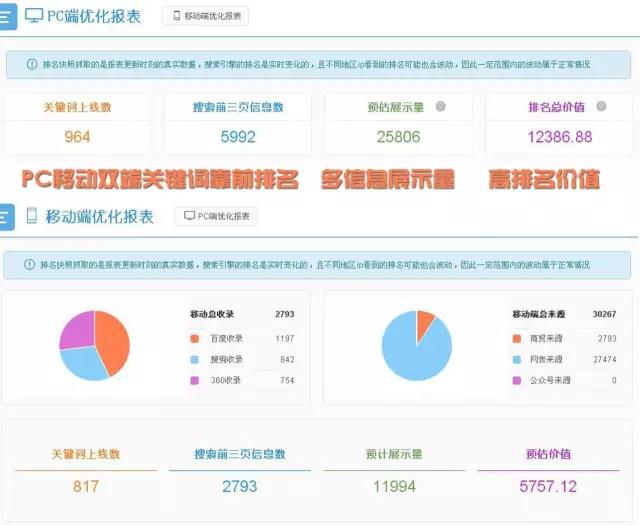
Task: Switch to PC端优化报表 using the lower button
Action: click(215, 216)
